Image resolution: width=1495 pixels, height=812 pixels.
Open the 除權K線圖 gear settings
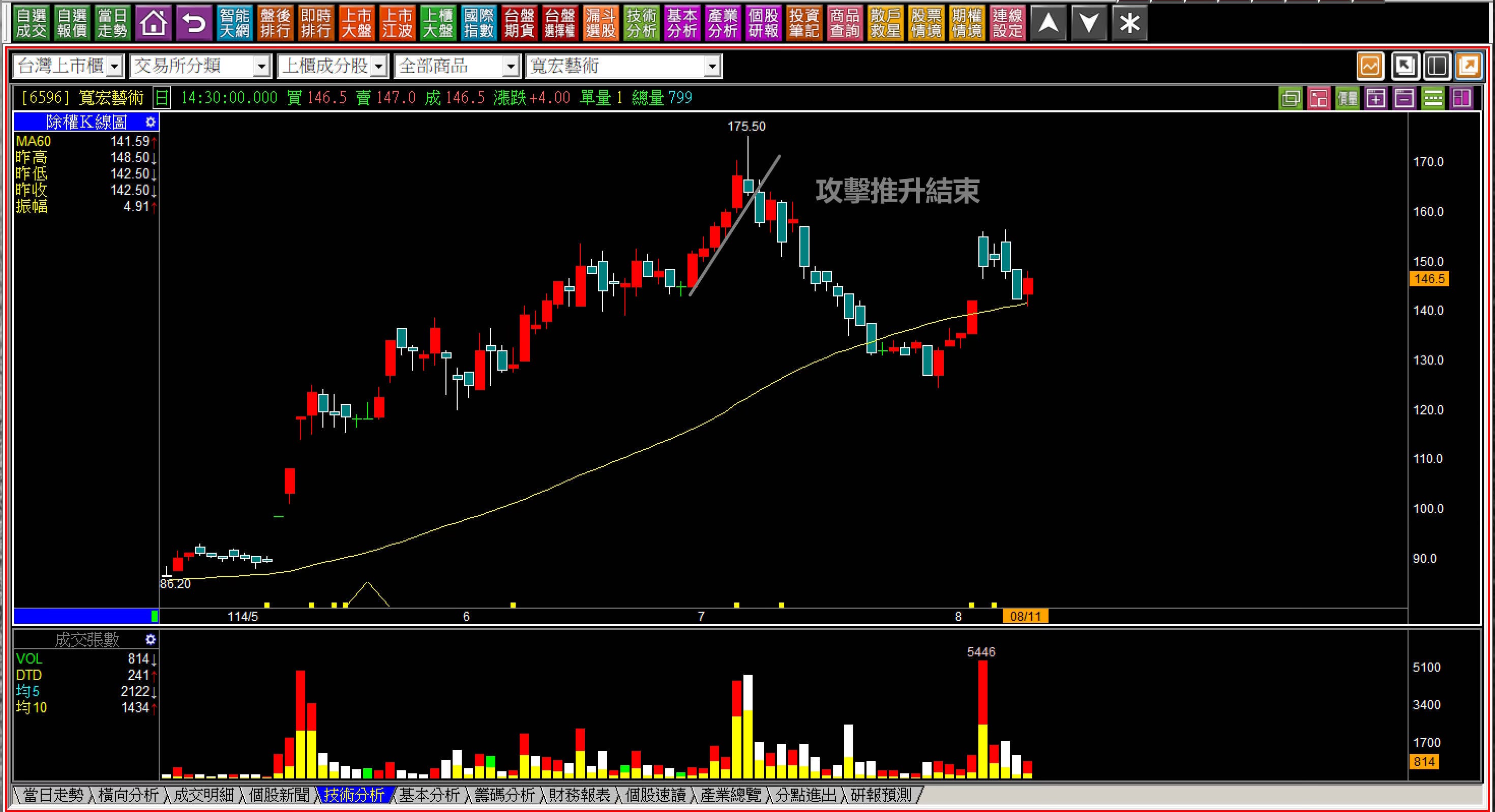[x=151, y=122]
